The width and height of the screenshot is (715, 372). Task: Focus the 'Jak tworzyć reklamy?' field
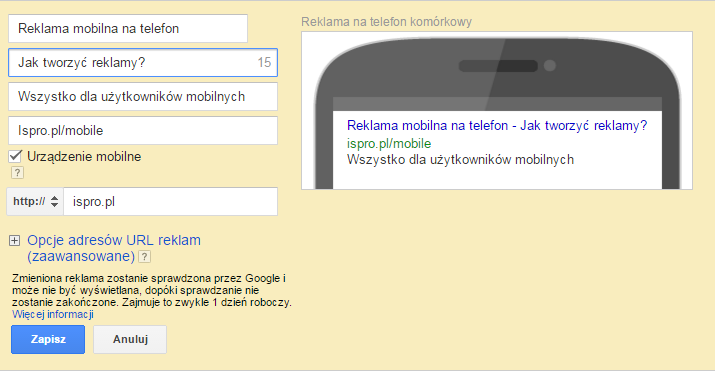pos(143,62)
